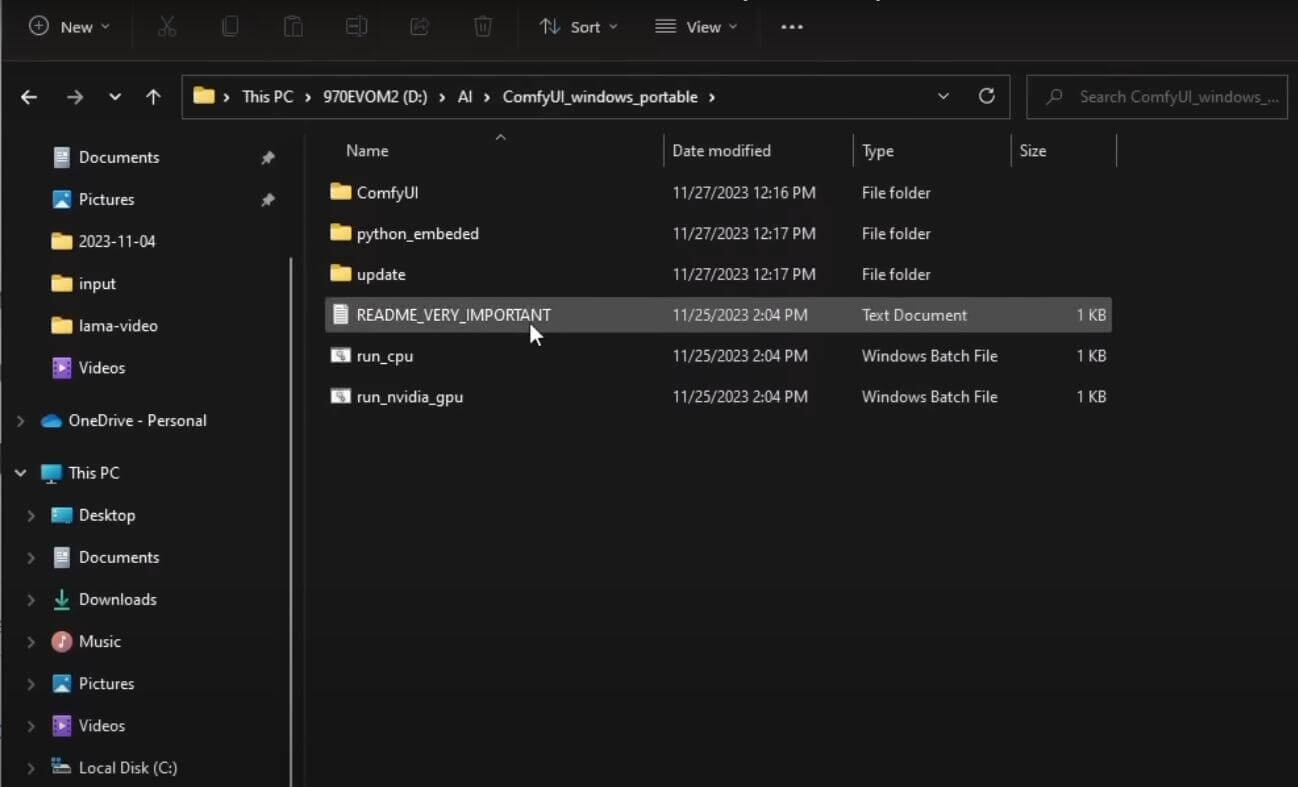Unpin Documents via its pin icon

coord(267,158)
